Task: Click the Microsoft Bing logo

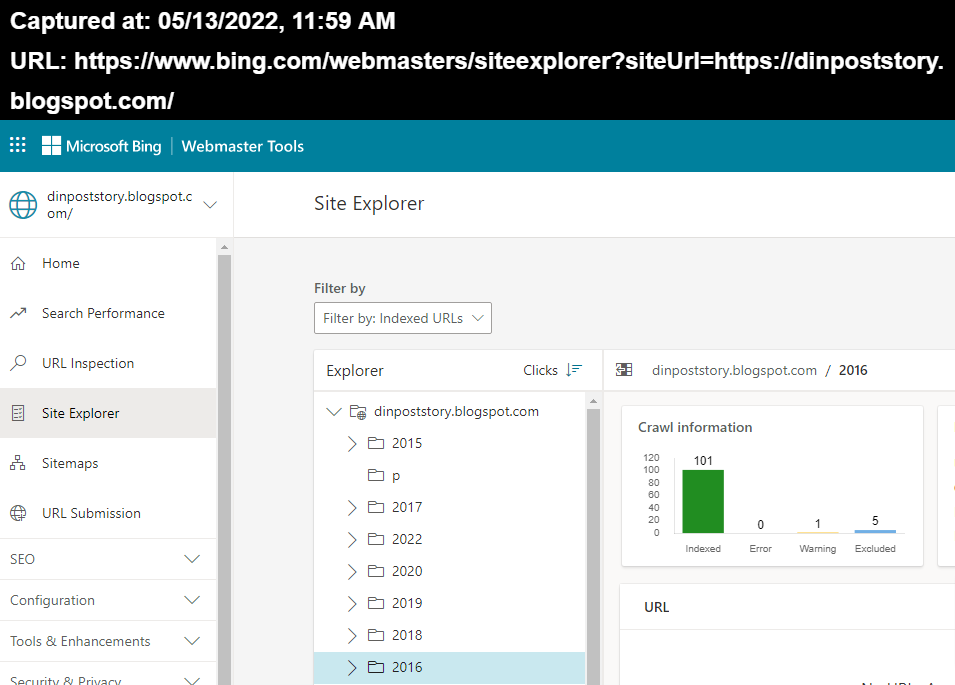Action: click(x=102, y=146)
